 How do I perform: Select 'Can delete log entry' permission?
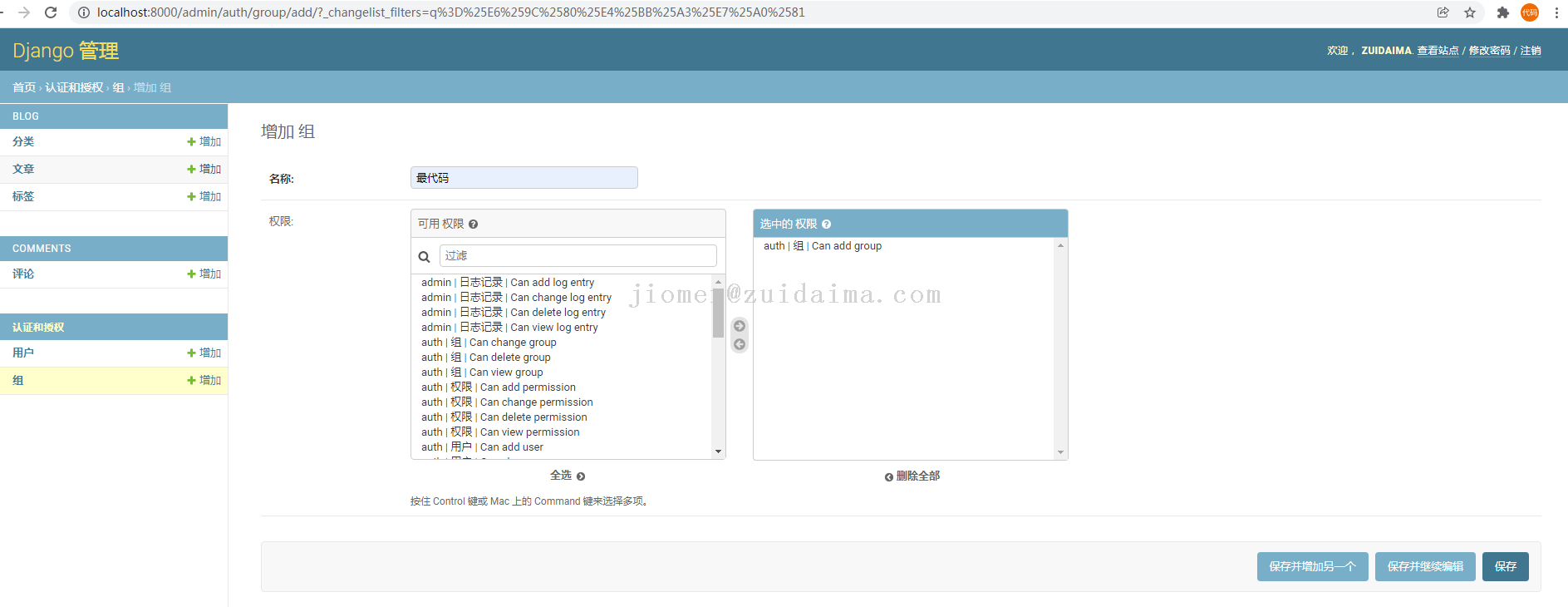point(514,313)
